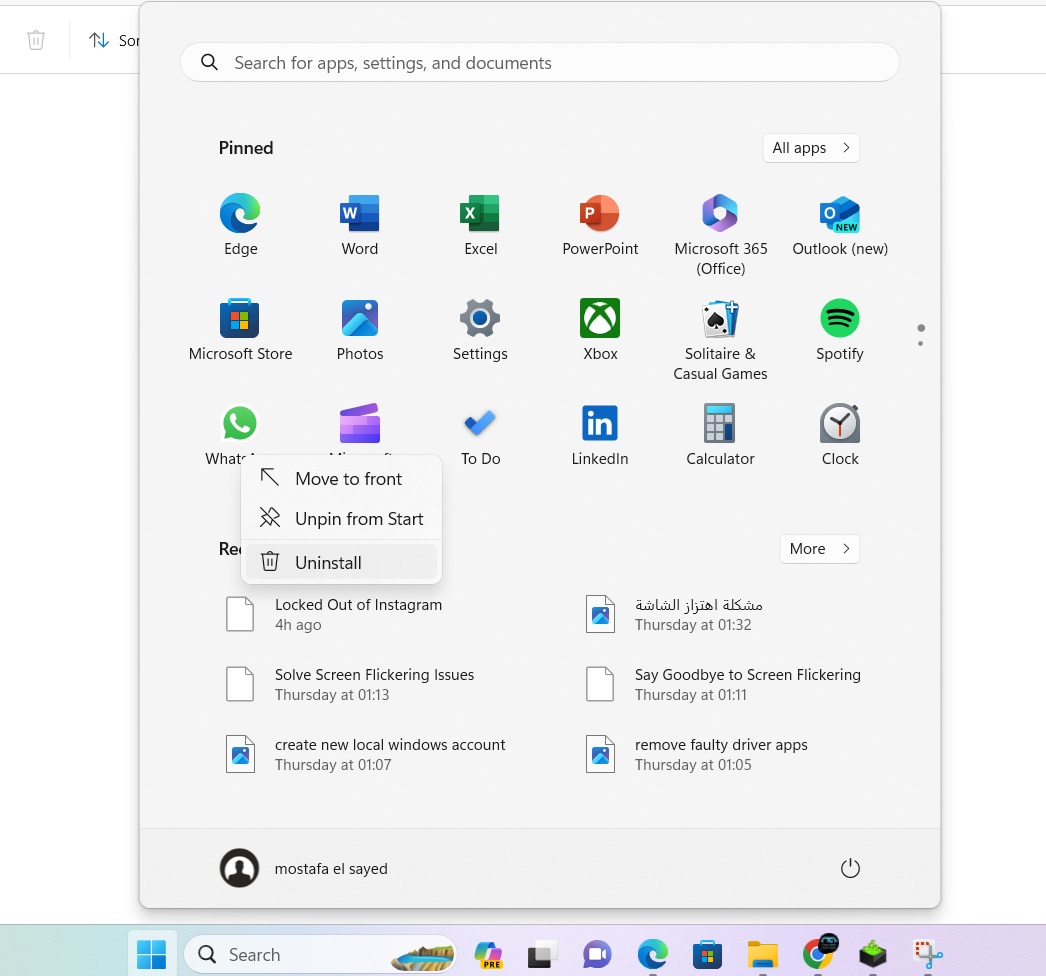
Task: Open Task View on the taskbar
Action: (x=541, y=955)
